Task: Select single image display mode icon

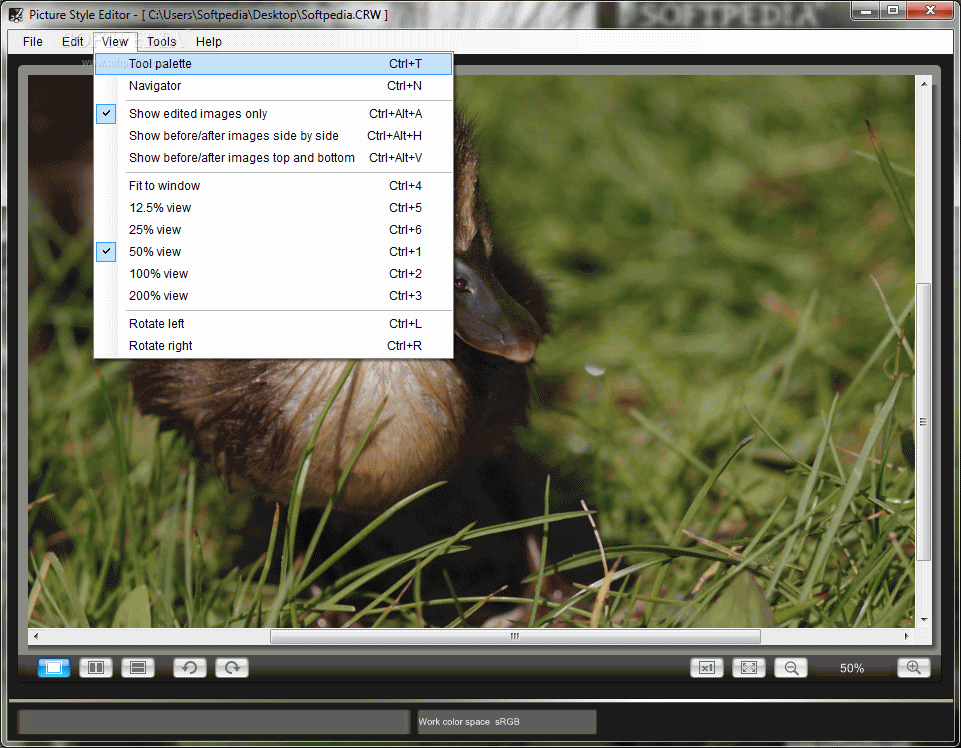Action: click(54, 667)
